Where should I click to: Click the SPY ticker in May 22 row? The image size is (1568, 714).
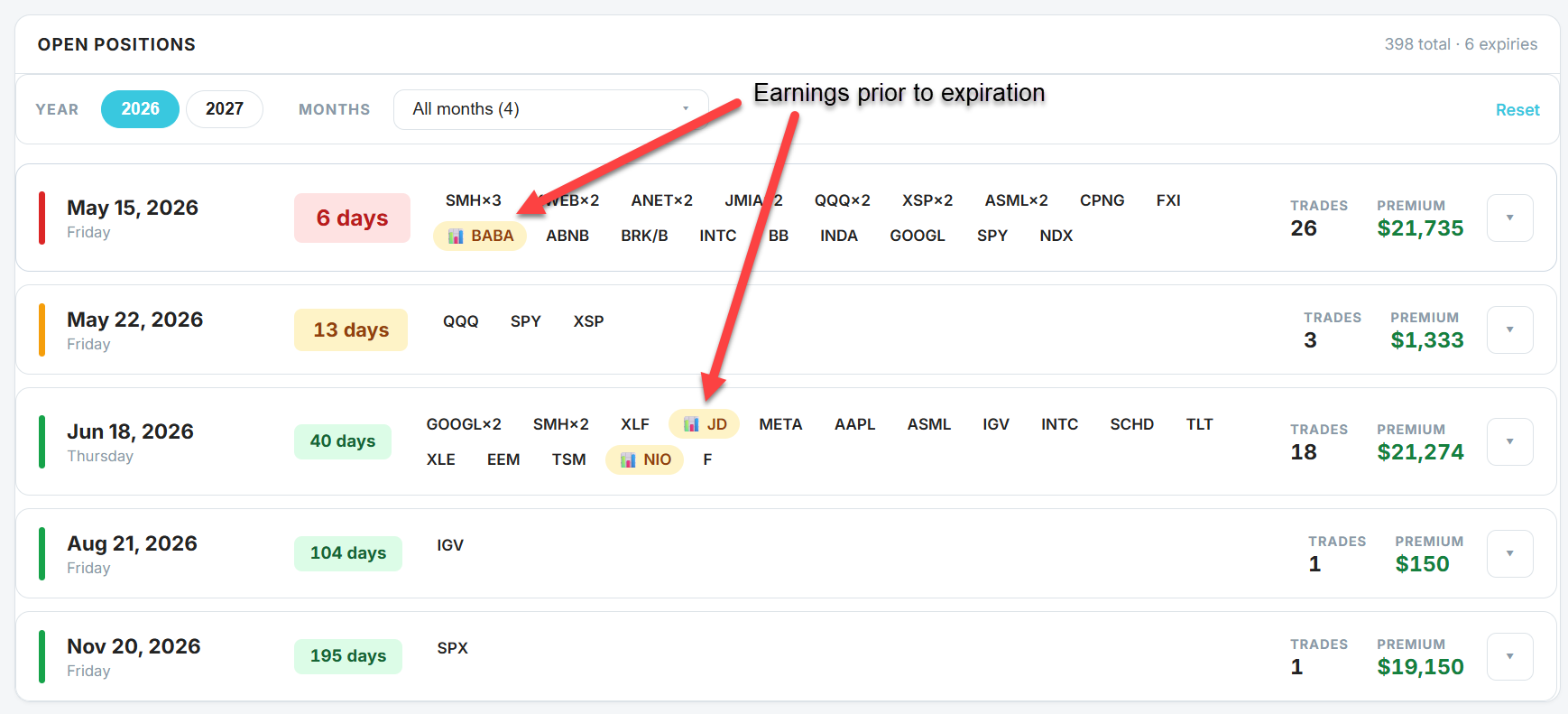(x=525, y=321)
